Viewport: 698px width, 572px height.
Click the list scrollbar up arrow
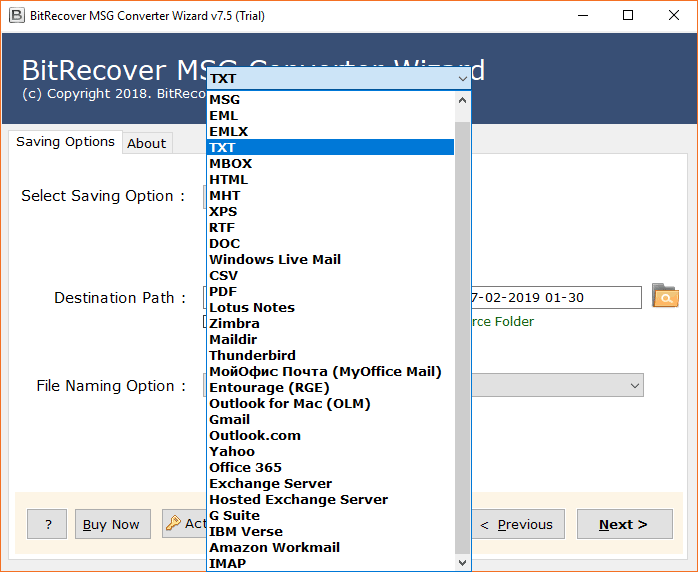463,100
